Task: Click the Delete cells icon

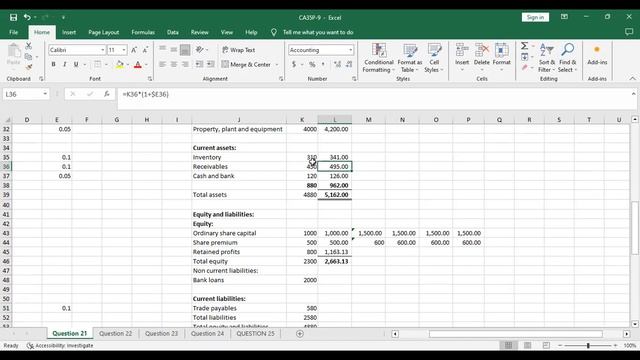Action: (482, 51)
